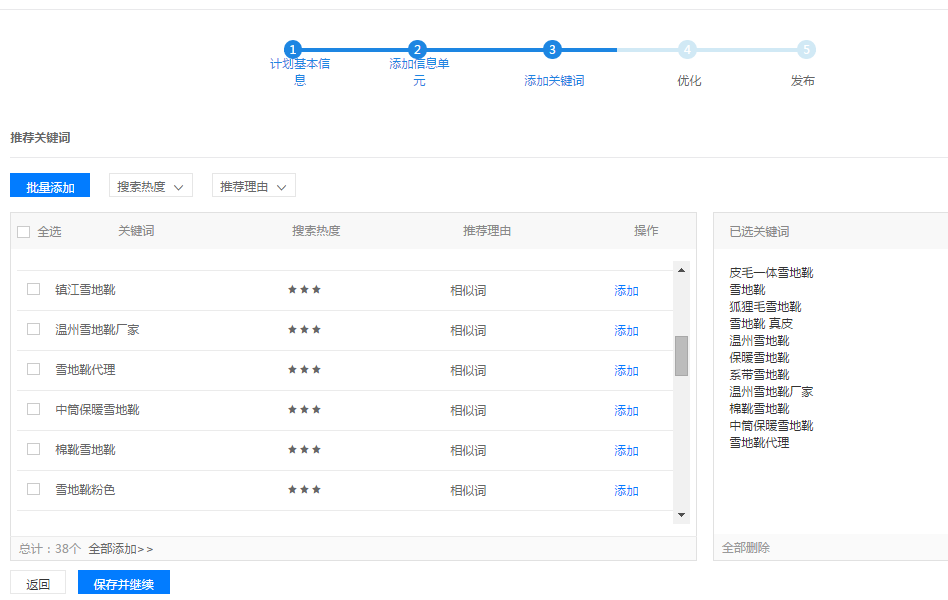Image resolution: width=948 pixels, height=600 pixels.
Task: Click step 2 circle for adding info units
Action: pyautogui.click(x=418, y=50)
